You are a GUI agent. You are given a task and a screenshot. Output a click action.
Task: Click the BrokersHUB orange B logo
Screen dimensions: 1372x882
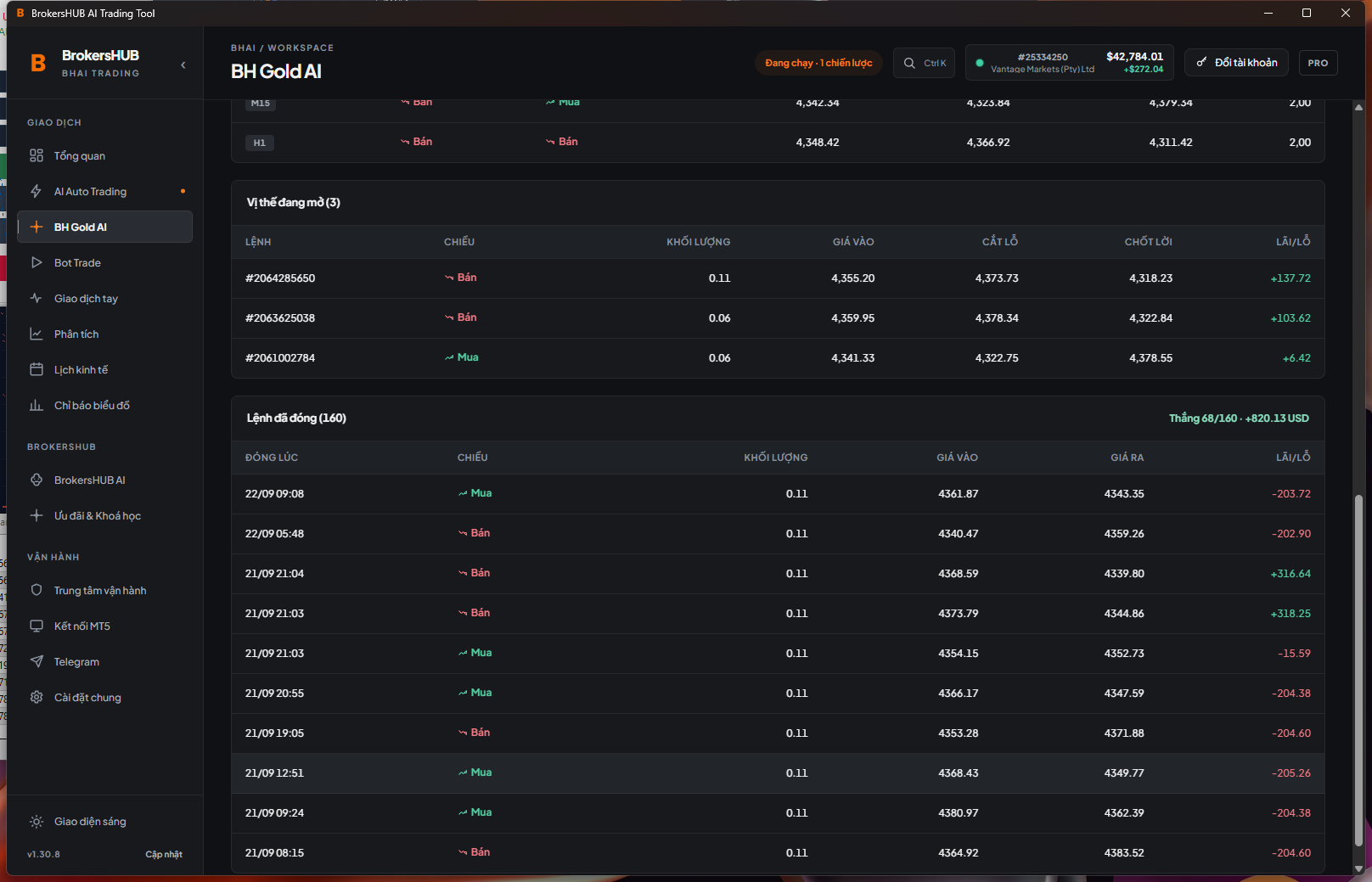(x=38, y=63)
